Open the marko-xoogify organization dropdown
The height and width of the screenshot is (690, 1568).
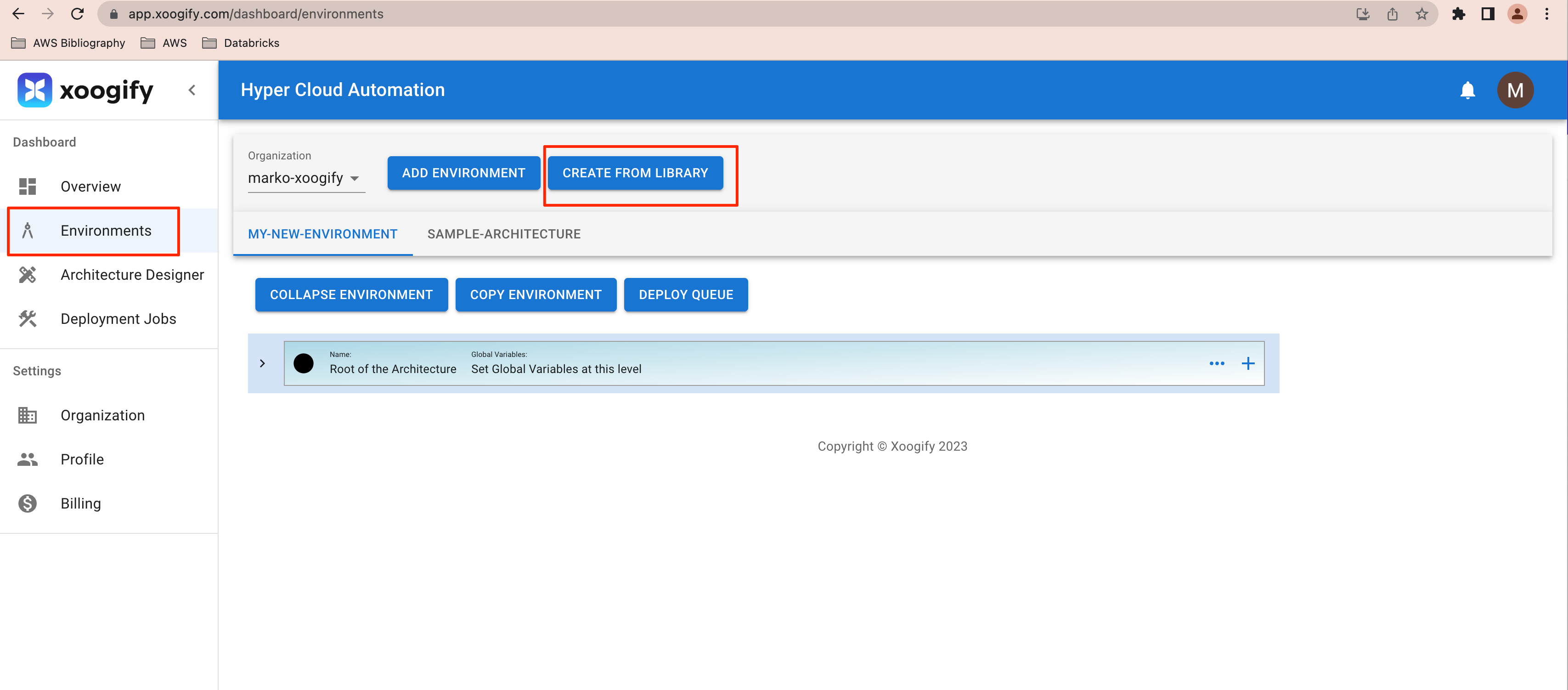coord(305,178)
